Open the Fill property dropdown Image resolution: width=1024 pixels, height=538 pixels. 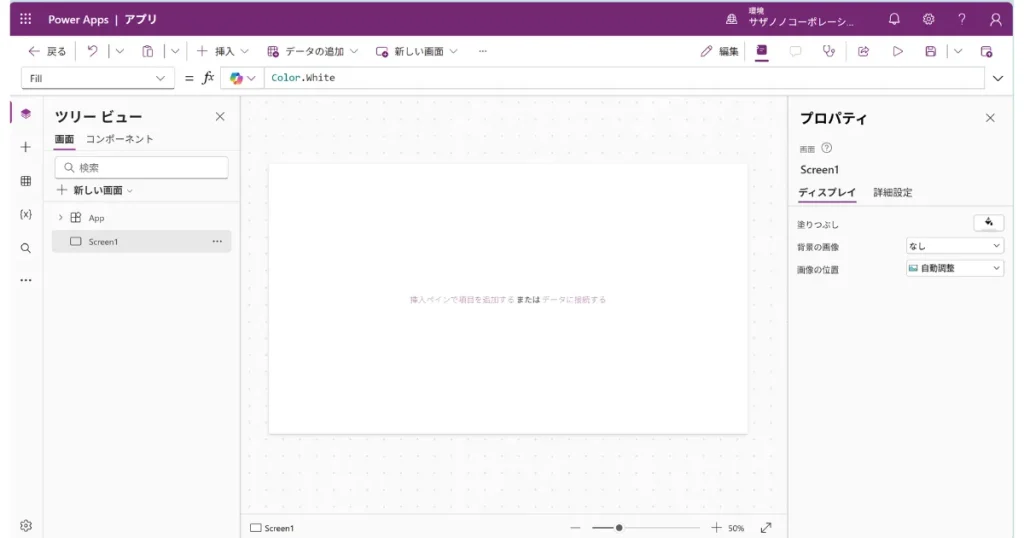point(97,78)
